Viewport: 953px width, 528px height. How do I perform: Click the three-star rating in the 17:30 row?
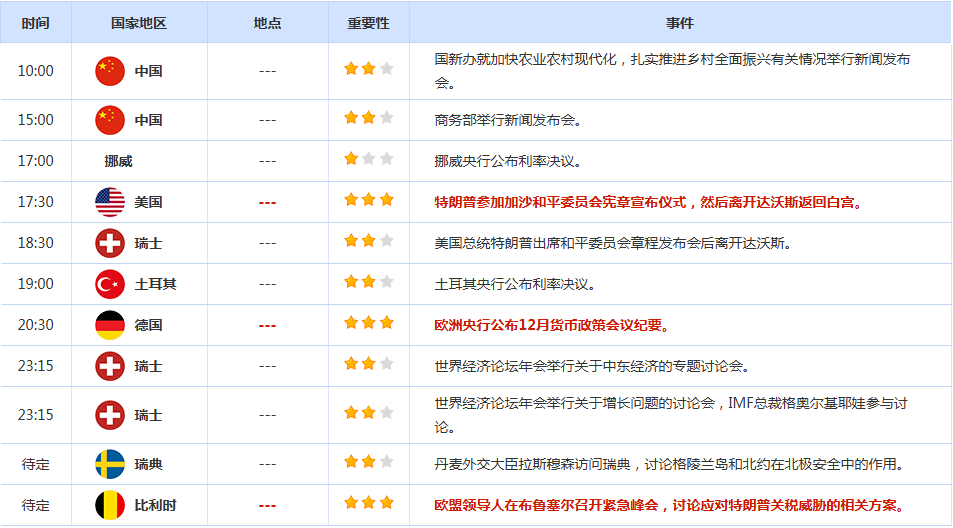(x=368, y=201)
